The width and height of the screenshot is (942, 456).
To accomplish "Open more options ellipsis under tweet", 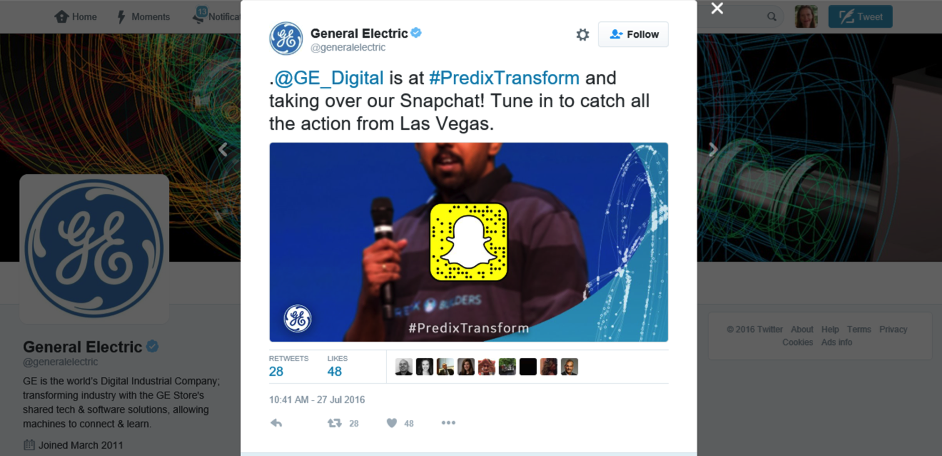I will pos(448,423).
